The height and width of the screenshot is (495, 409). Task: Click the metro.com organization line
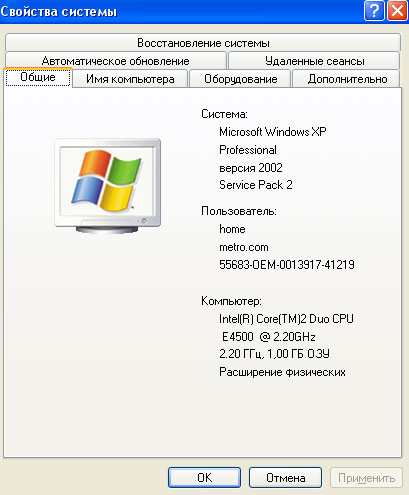point(244,247)
